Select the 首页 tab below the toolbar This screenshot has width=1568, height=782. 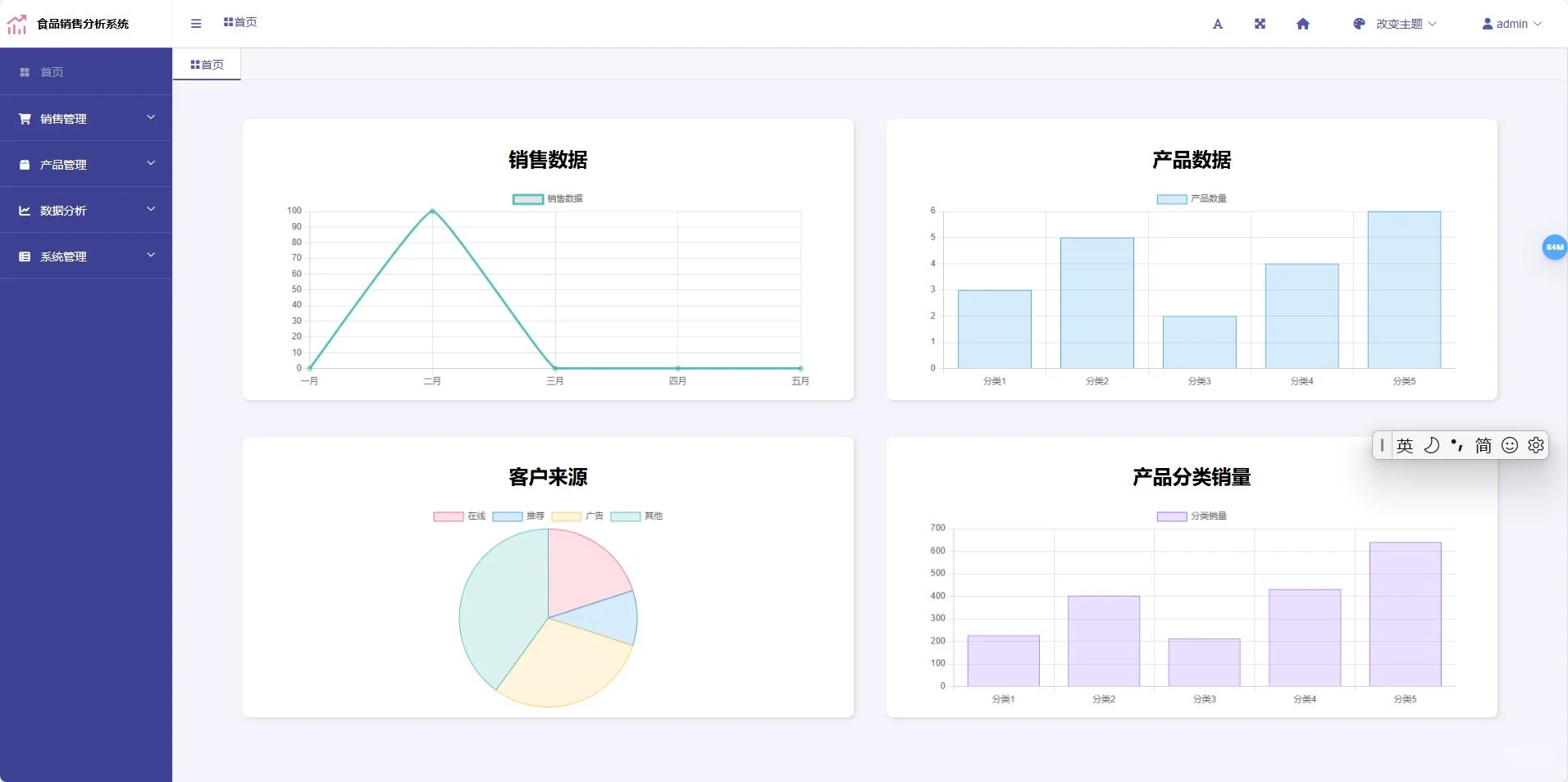(206, 64)
